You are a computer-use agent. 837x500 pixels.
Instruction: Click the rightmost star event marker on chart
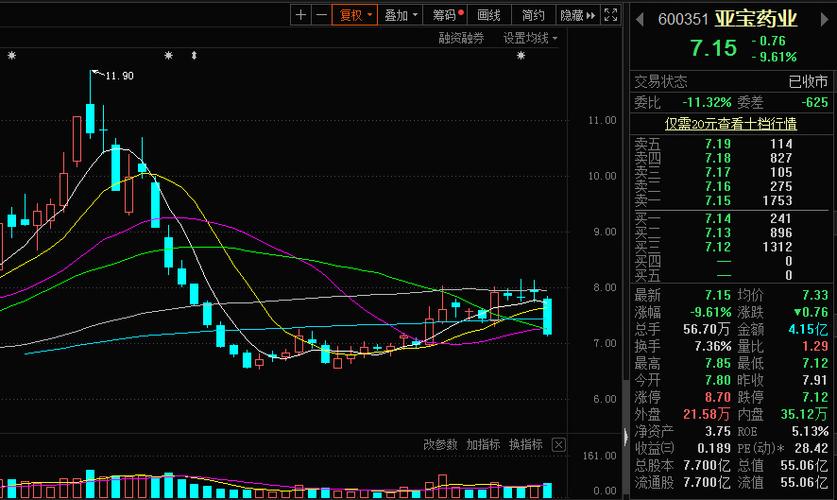(x=520, y=55)
